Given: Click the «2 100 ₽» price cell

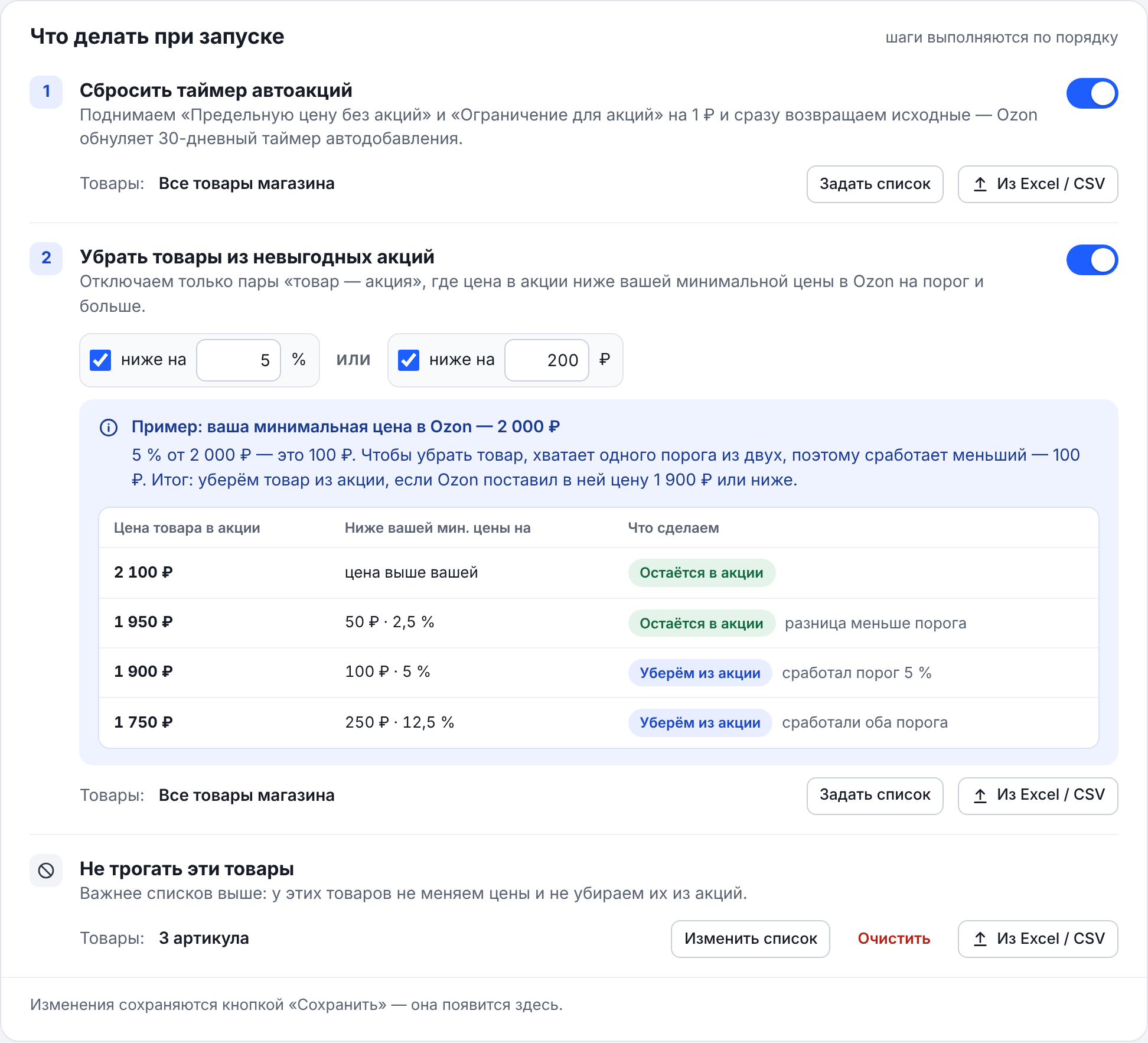Looking at the screenshot, I should (x=143, y=572).
